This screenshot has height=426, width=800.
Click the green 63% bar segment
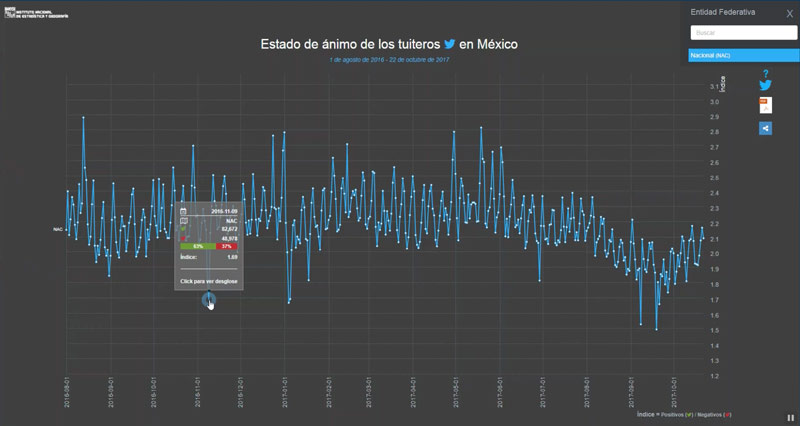198,246
